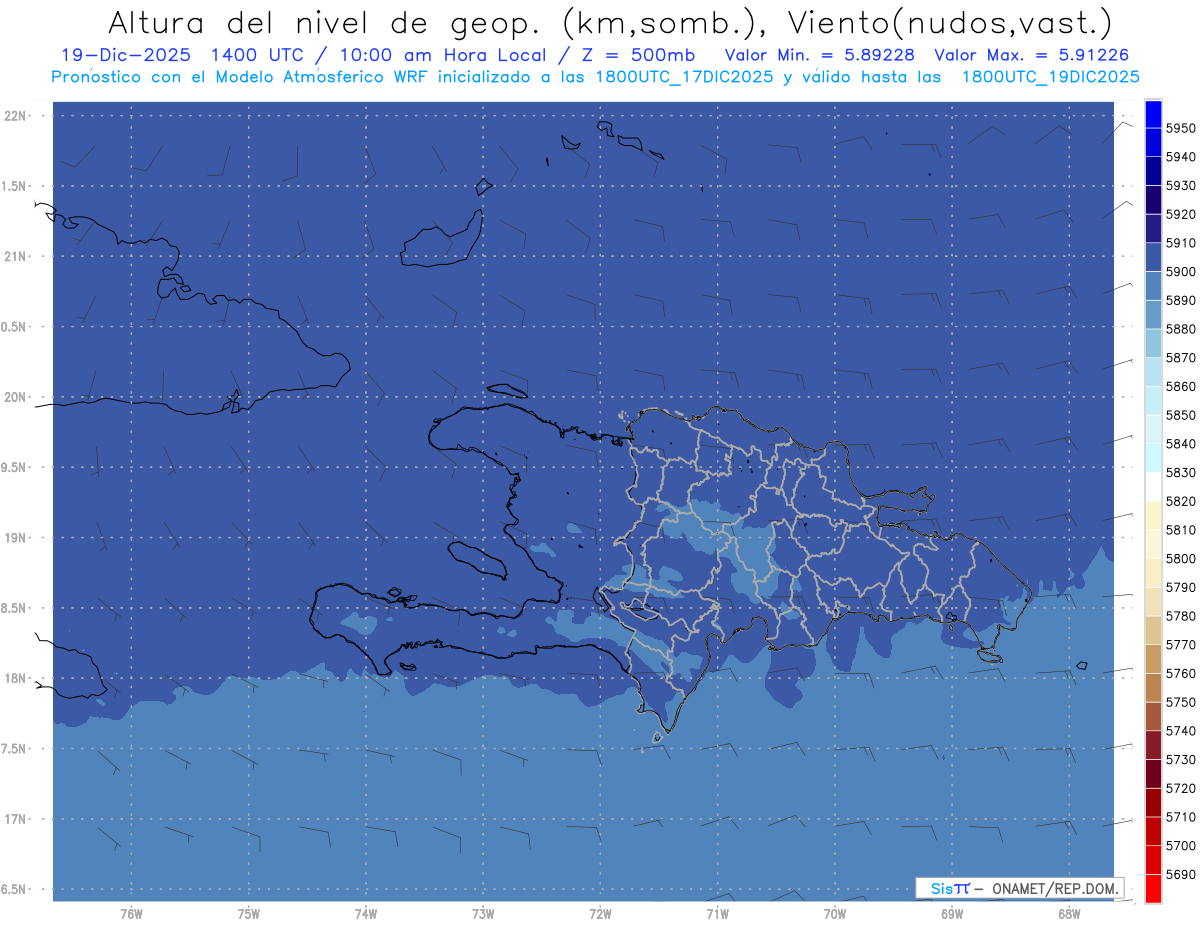Click the '1400 UTC' time label
The width and height of the screenshot is (1200, 927).
[x=257, y=55]
